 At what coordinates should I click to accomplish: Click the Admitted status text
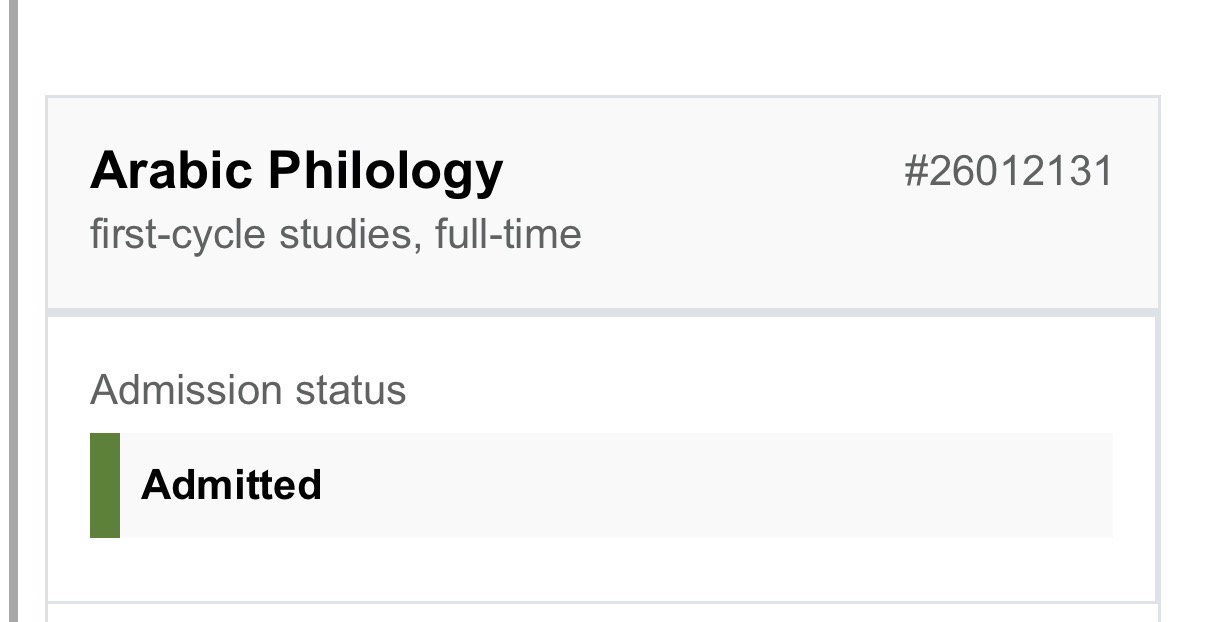point(231,485)
